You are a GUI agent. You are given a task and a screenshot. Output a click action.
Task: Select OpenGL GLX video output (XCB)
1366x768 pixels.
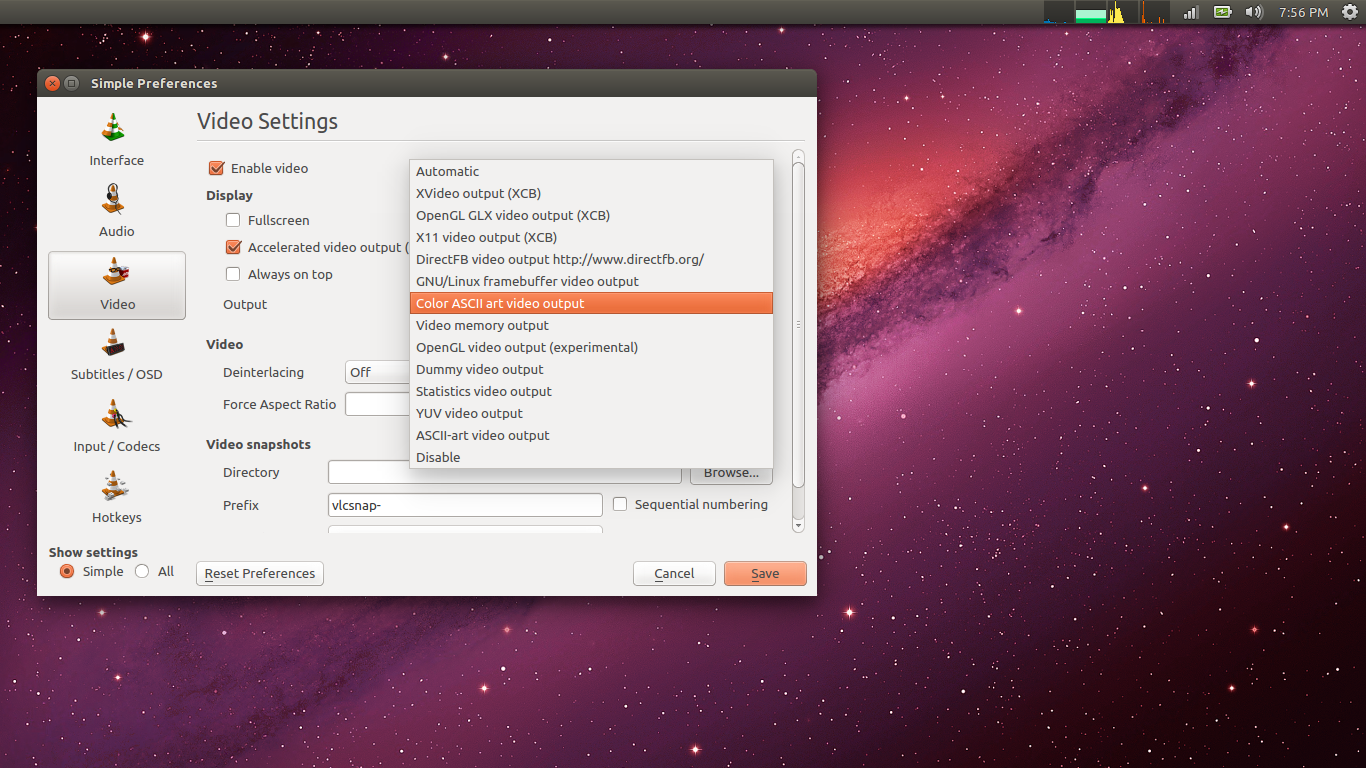[592, 215]
